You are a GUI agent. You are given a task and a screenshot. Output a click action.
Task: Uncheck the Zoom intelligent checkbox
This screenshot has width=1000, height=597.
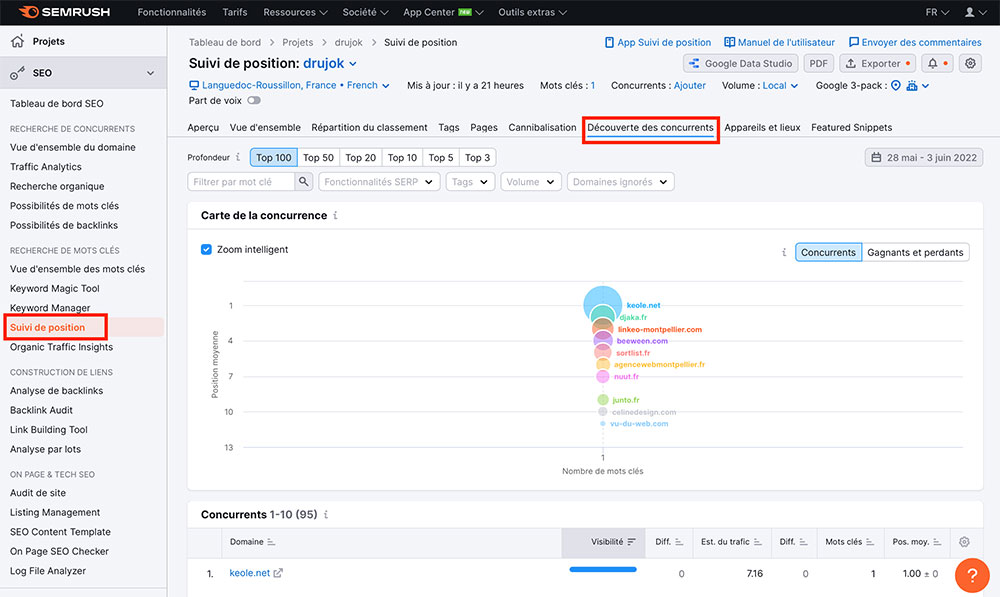pos(206,249)
